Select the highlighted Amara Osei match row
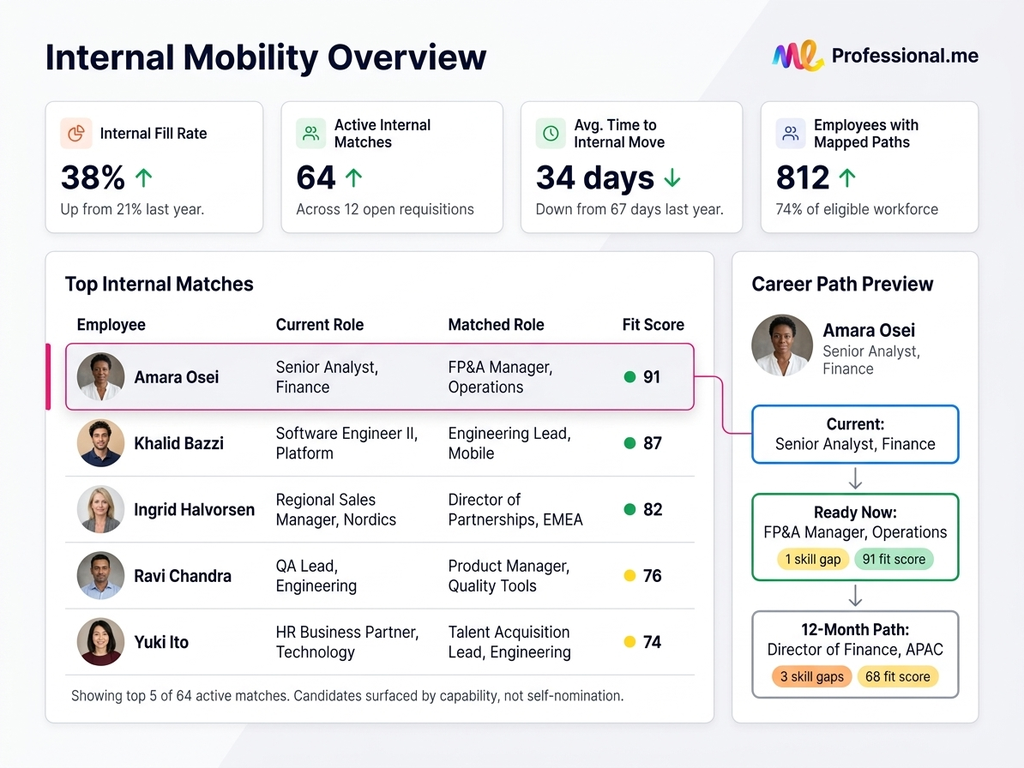Viewport: 1024px width, 768px height. [380, 377]
